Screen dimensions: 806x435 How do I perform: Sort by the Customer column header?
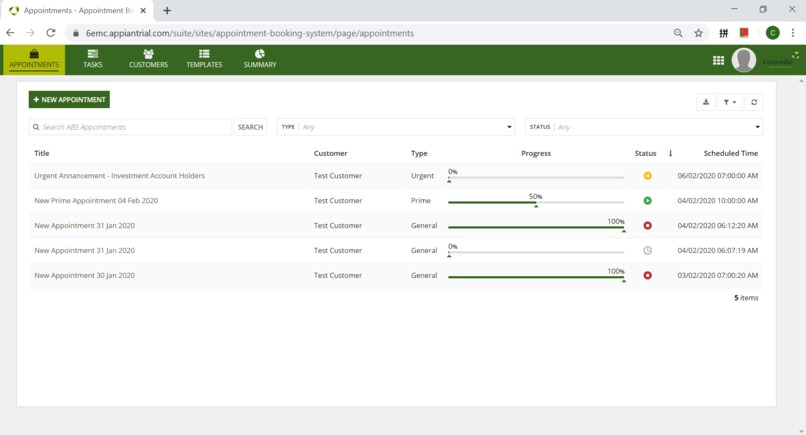tap(331, 153)
